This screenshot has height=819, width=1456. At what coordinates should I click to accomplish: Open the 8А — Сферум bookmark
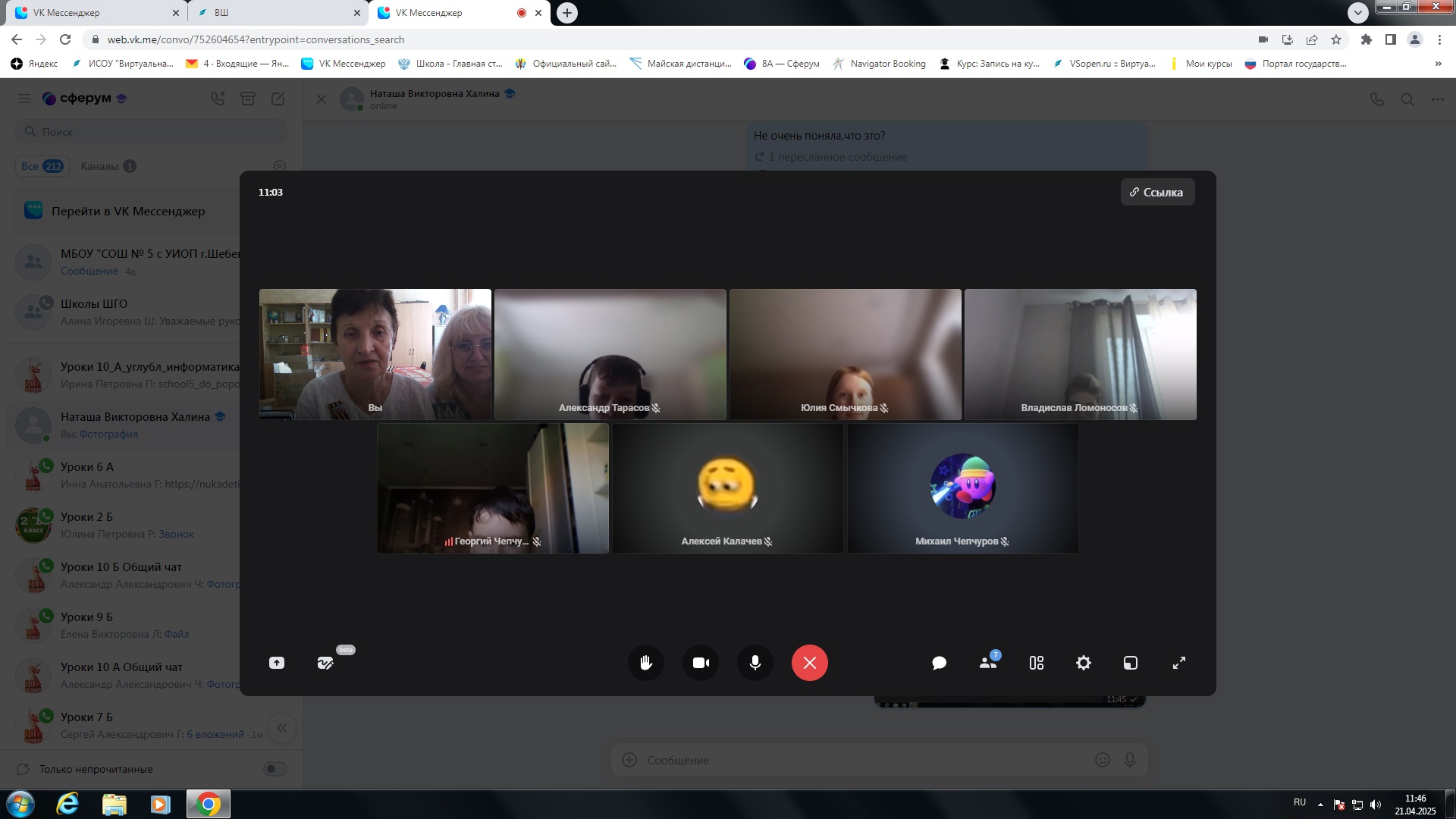782,64
